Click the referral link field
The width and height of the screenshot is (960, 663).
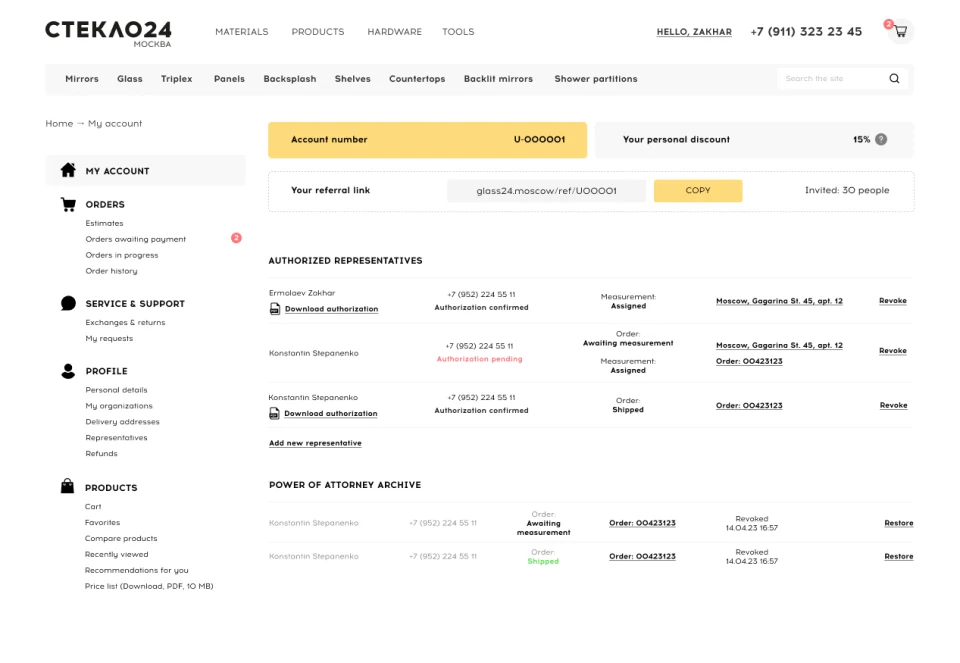546,190
